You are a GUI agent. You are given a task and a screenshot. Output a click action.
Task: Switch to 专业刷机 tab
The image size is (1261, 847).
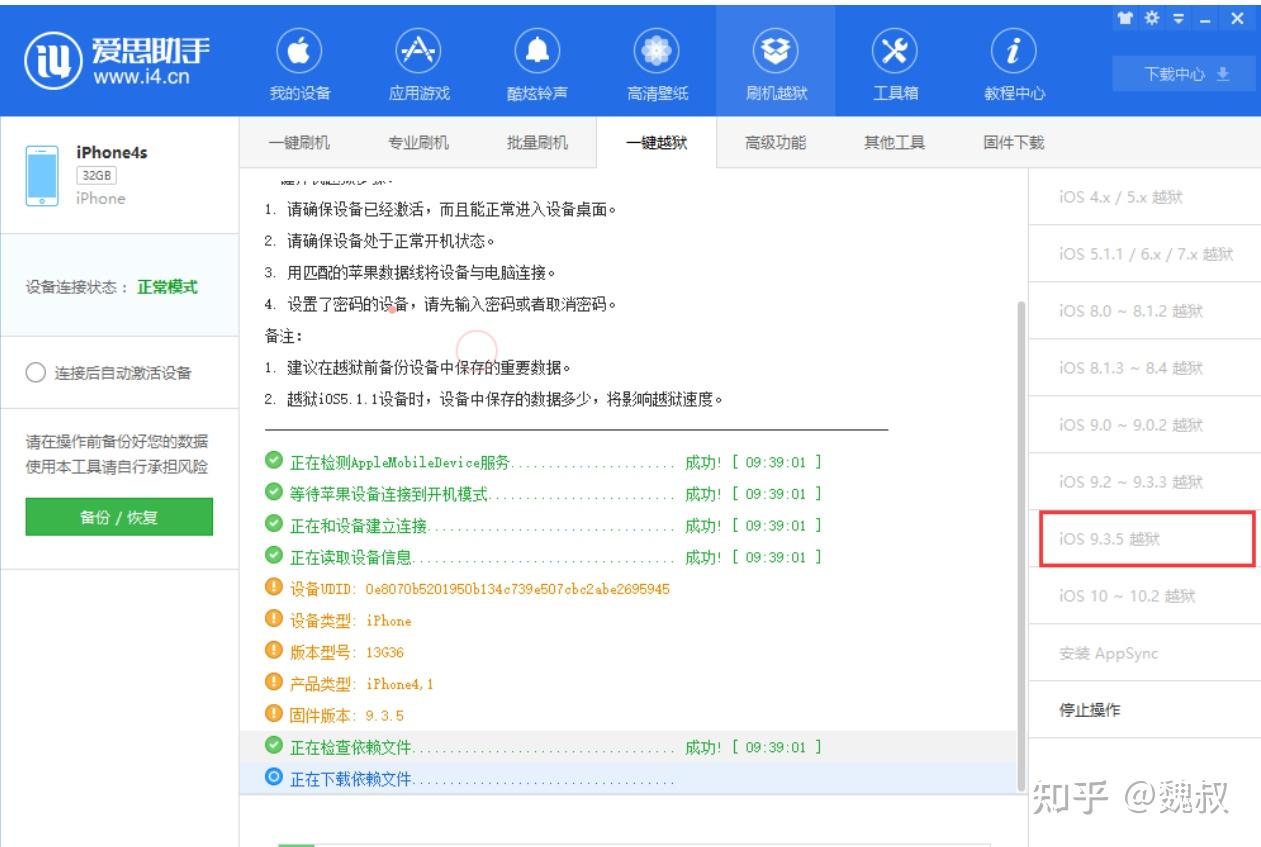[418, 142]
